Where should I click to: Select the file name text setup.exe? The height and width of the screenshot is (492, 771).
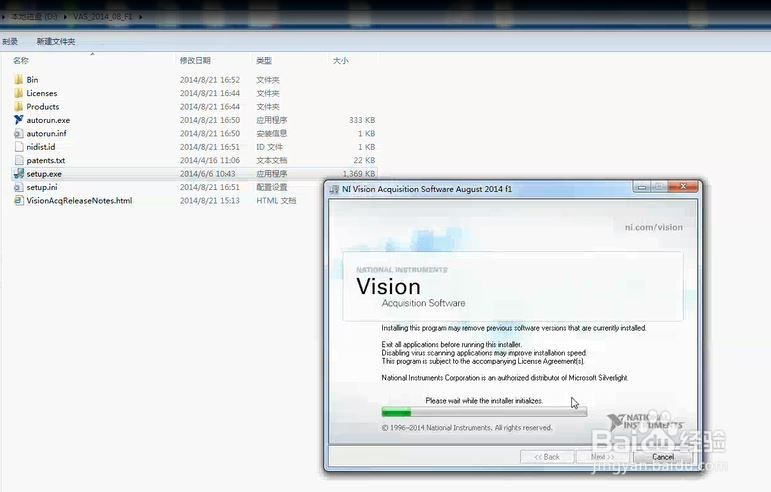[44, 174]
